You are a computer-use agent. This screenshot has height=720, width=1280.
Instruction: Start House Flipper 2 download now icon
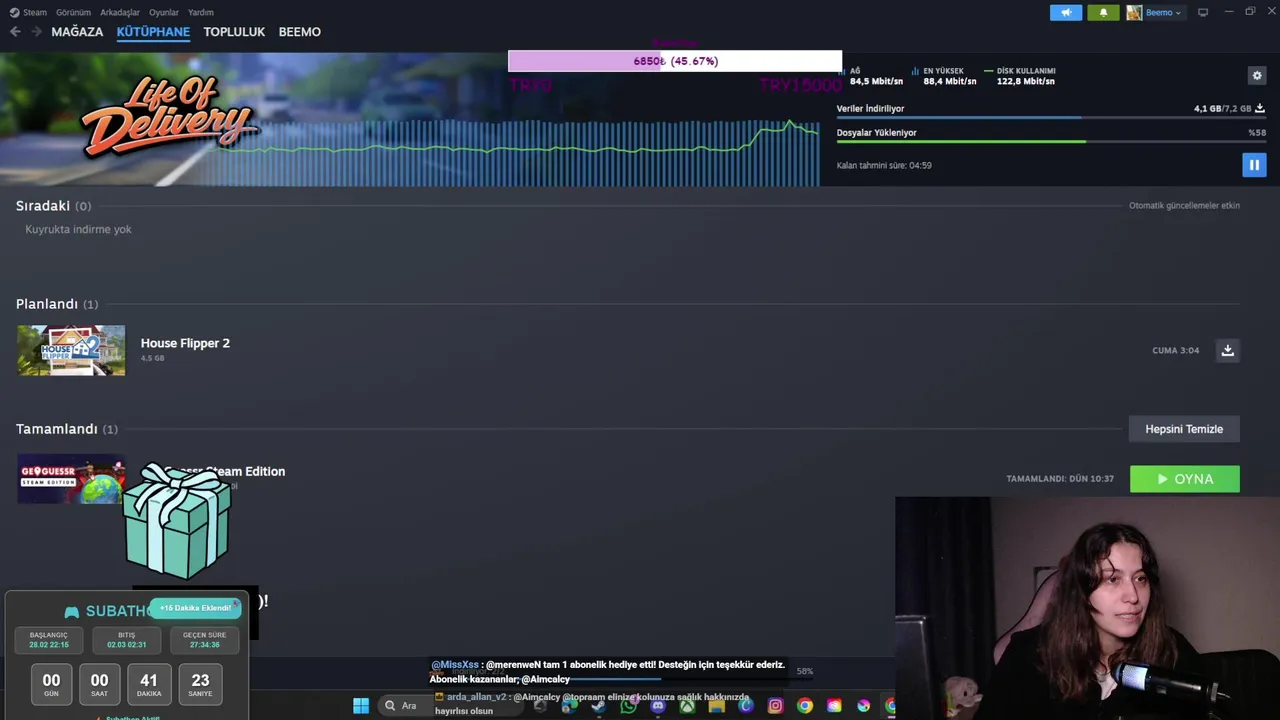pos(1228,350)
